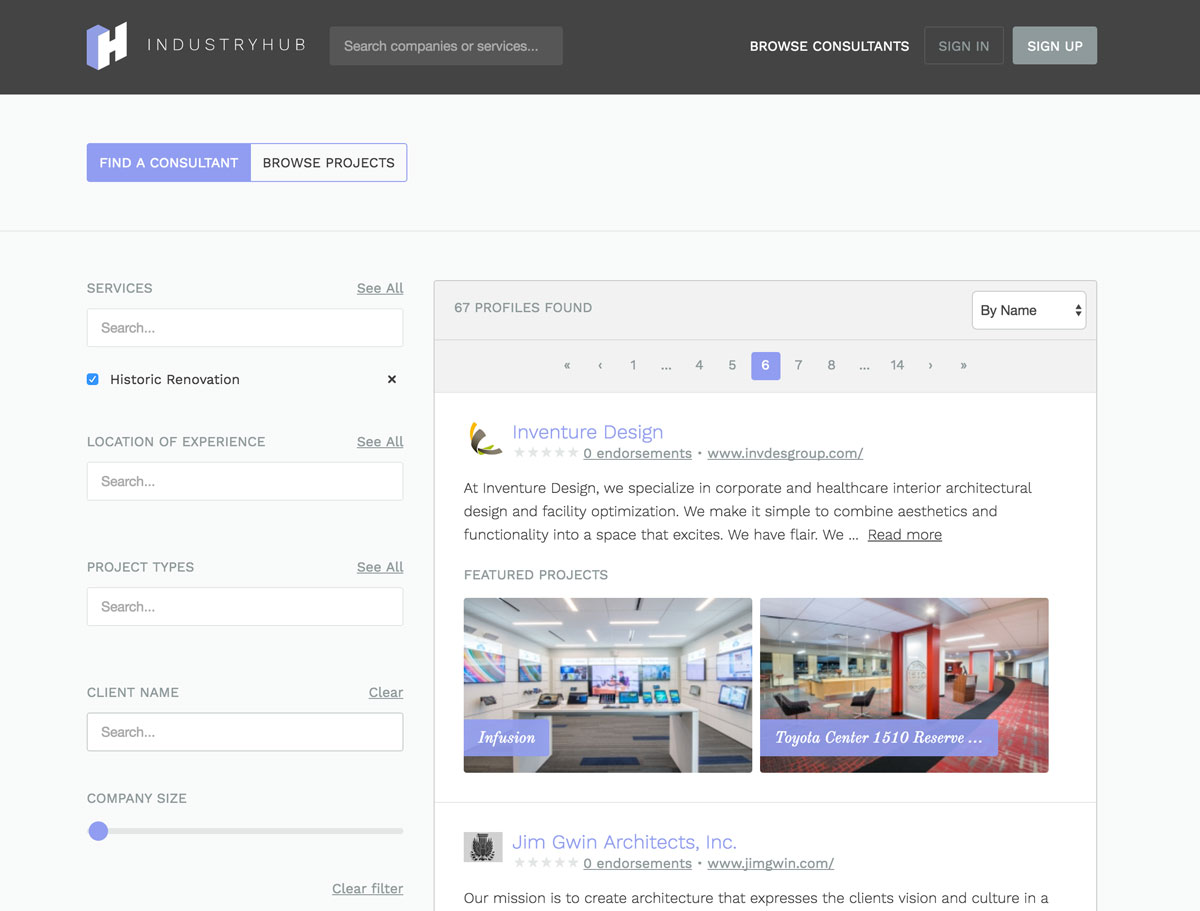
Task: Go to results page 4
Action: point(699,365)
